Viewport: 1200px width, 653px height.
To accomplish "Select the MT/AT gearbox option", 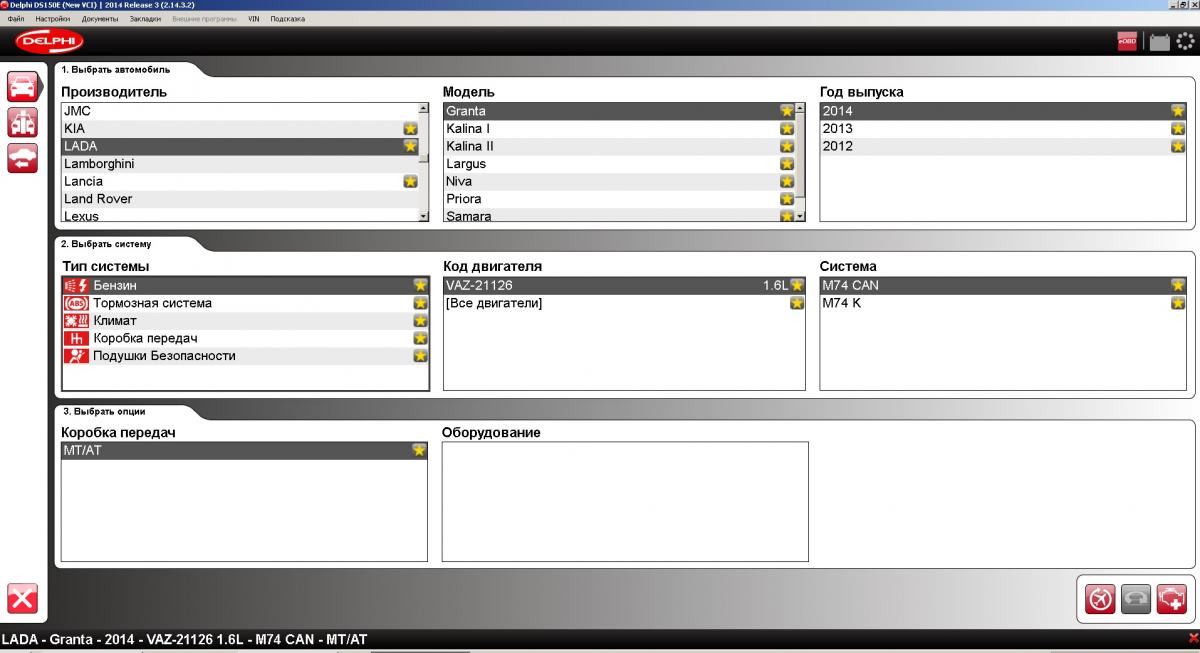I will [x=245, y=451].
